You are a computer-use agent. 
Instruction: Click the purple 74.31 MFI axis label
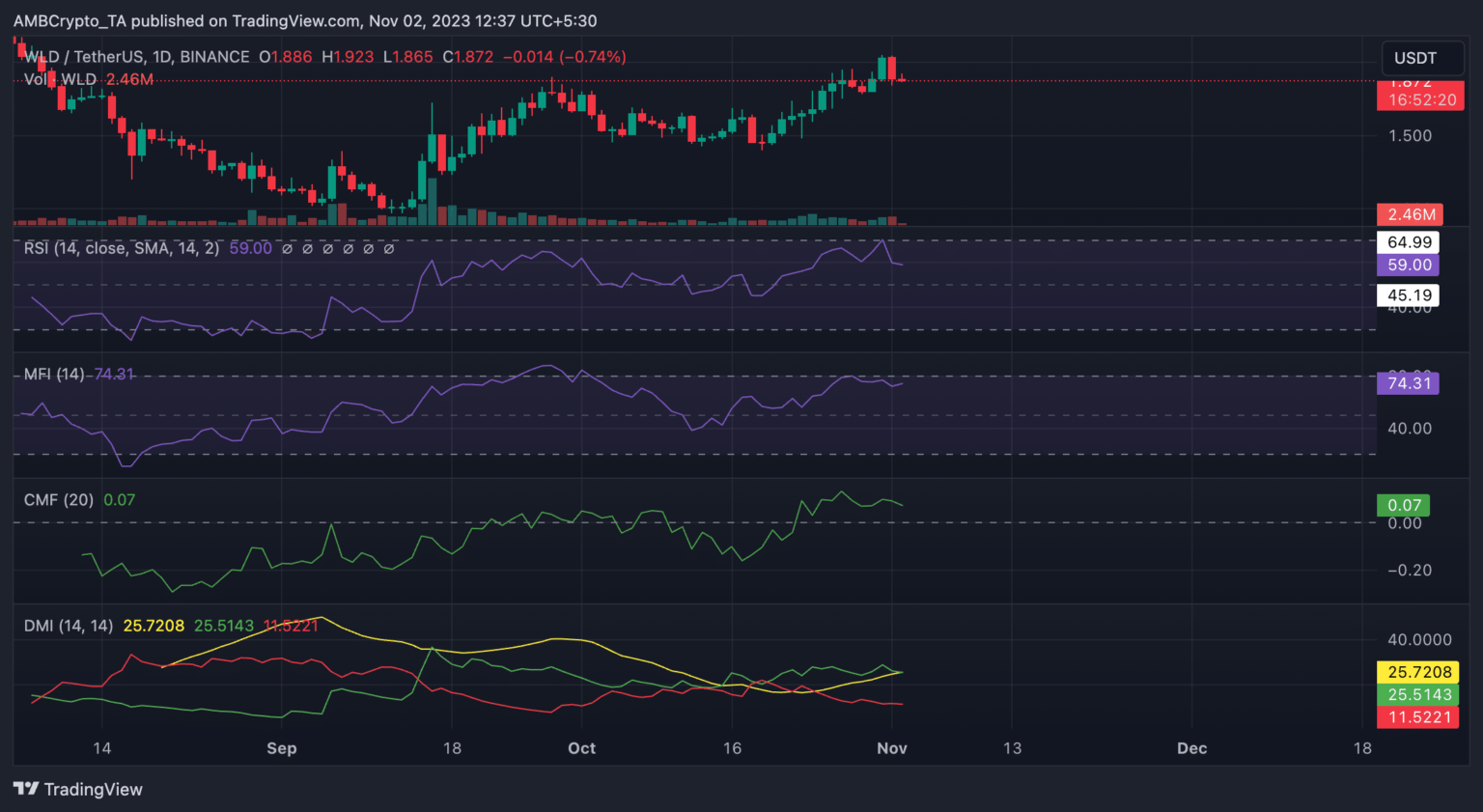1409,383
